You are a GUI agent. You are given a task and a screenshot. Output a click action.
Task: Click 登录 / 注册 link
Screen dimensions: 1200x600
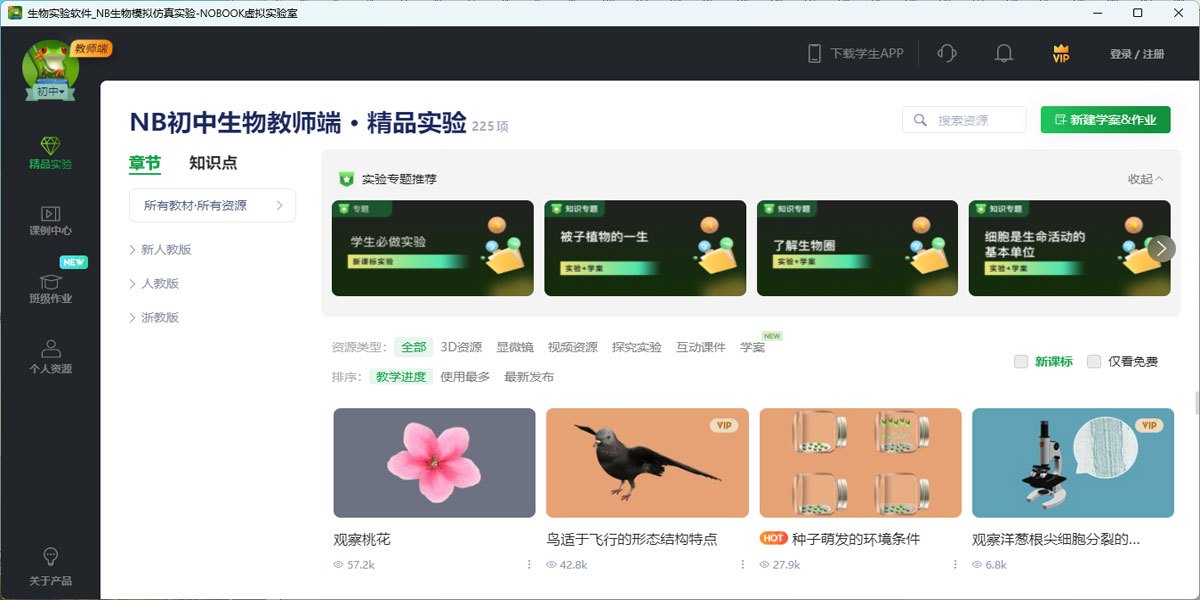pyautogui.click(x=1137, y=54)
